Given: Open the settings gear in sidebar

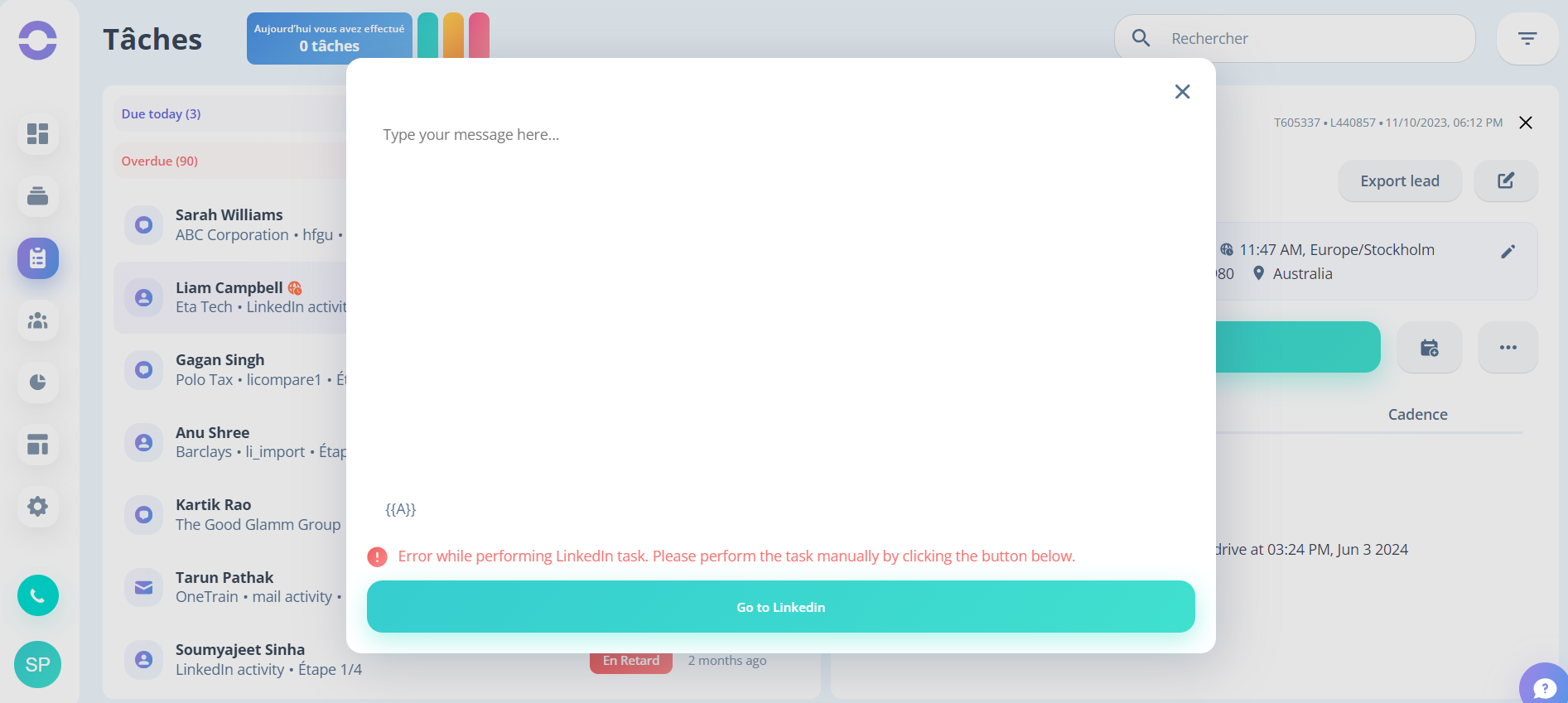Looking at the screenshot, I should tap(38, 507).
